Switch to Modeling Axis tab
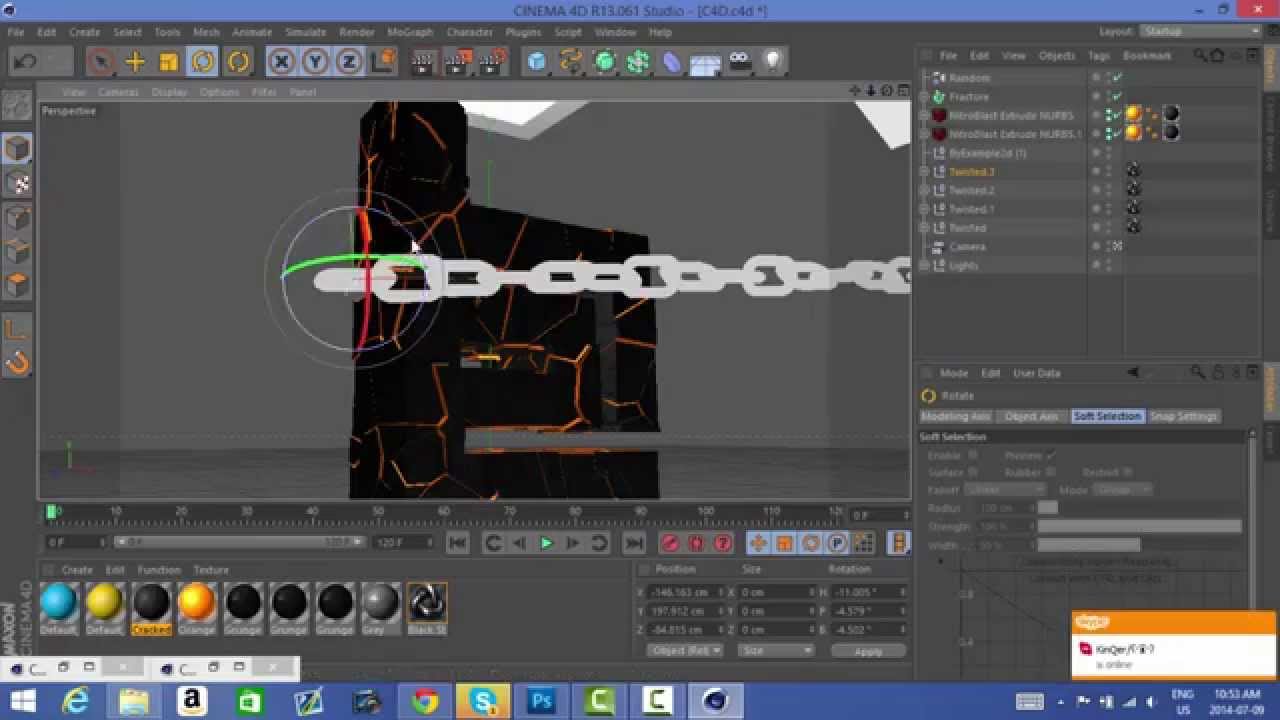This screenshot has width=1280, height=720. click(957, 416)
